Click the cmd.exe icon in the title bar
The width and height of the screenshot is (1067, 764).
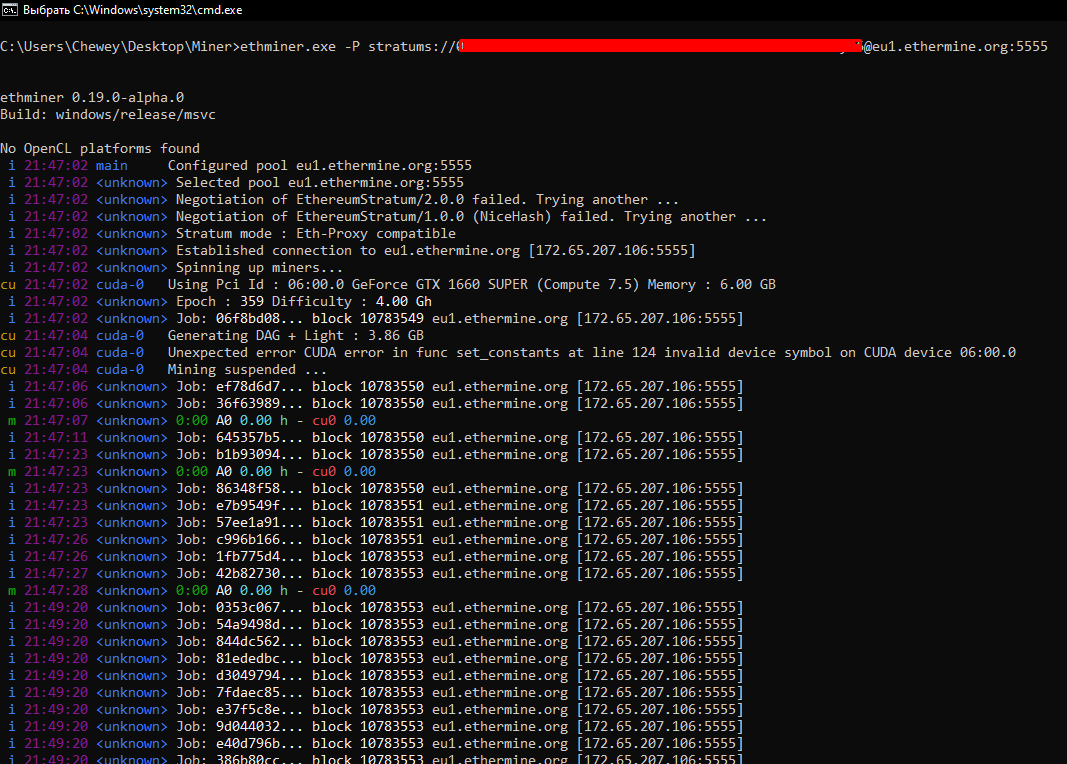pyautogui.click(x=10, y=9)
